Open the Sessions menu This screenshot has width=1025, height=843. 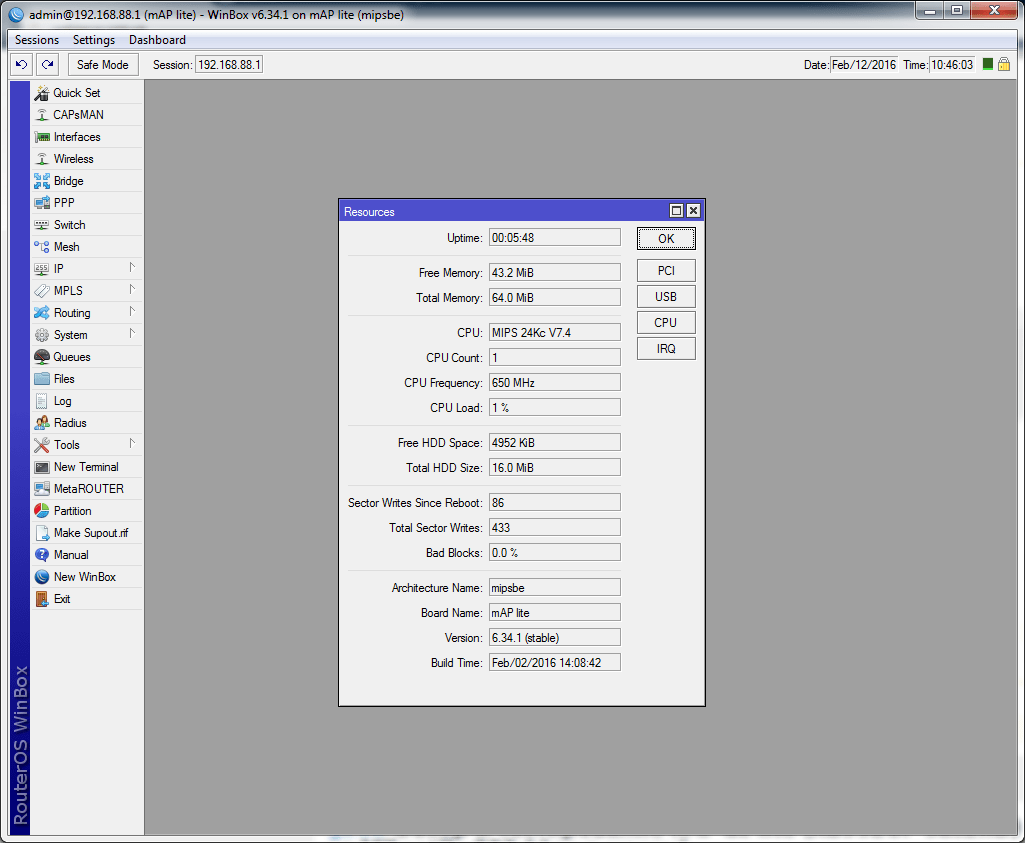pyautogui.click(x=37, y=40)
